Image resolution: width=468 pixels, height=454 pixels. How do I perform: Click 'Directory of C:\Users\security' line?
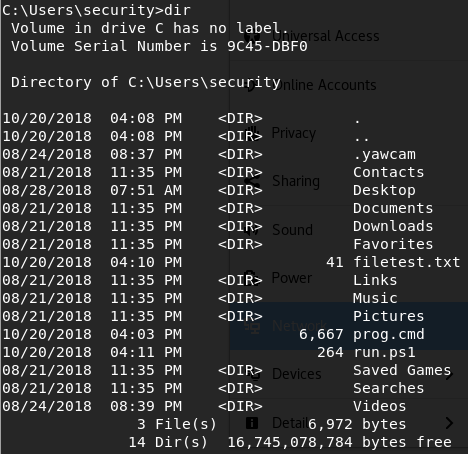click(x=146, y=82)
